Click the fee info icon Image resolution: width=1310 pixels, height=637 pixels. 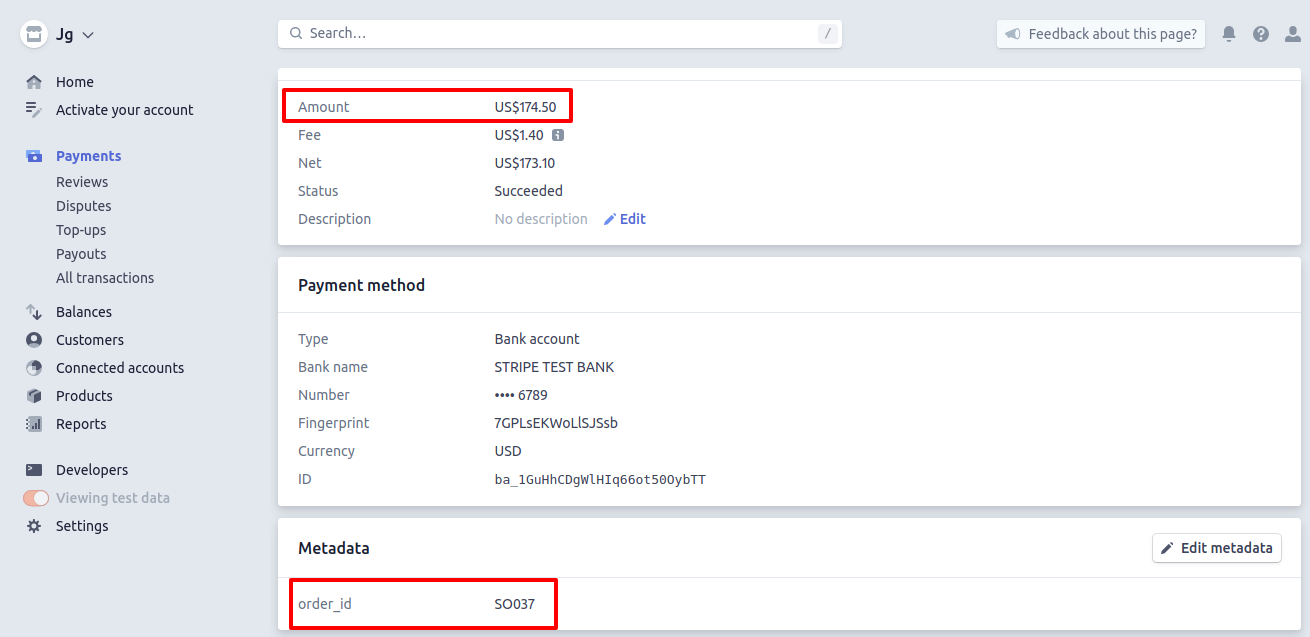(x=558, y=135)
